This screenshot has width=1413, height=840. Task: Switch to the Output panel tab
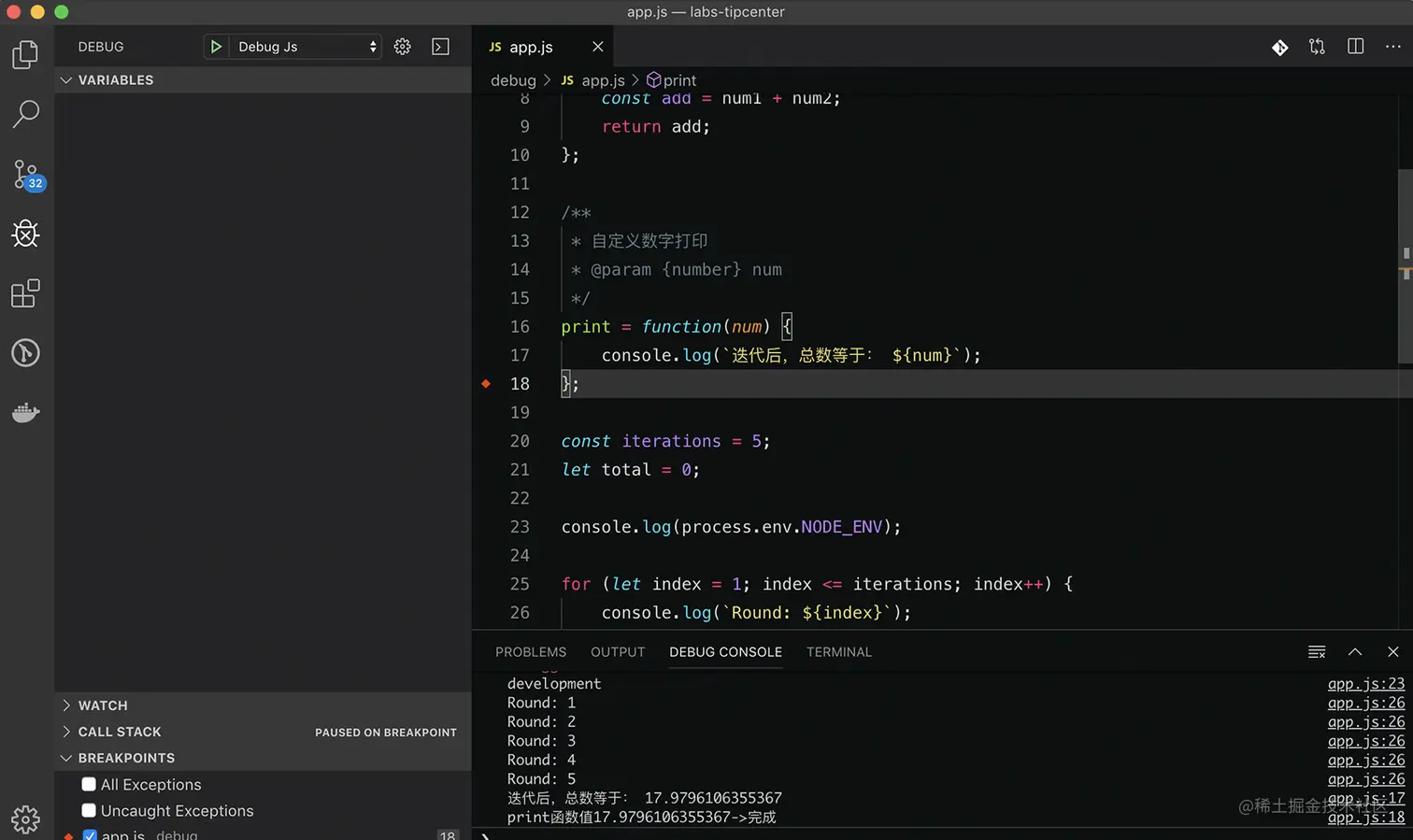coord(618,652)
